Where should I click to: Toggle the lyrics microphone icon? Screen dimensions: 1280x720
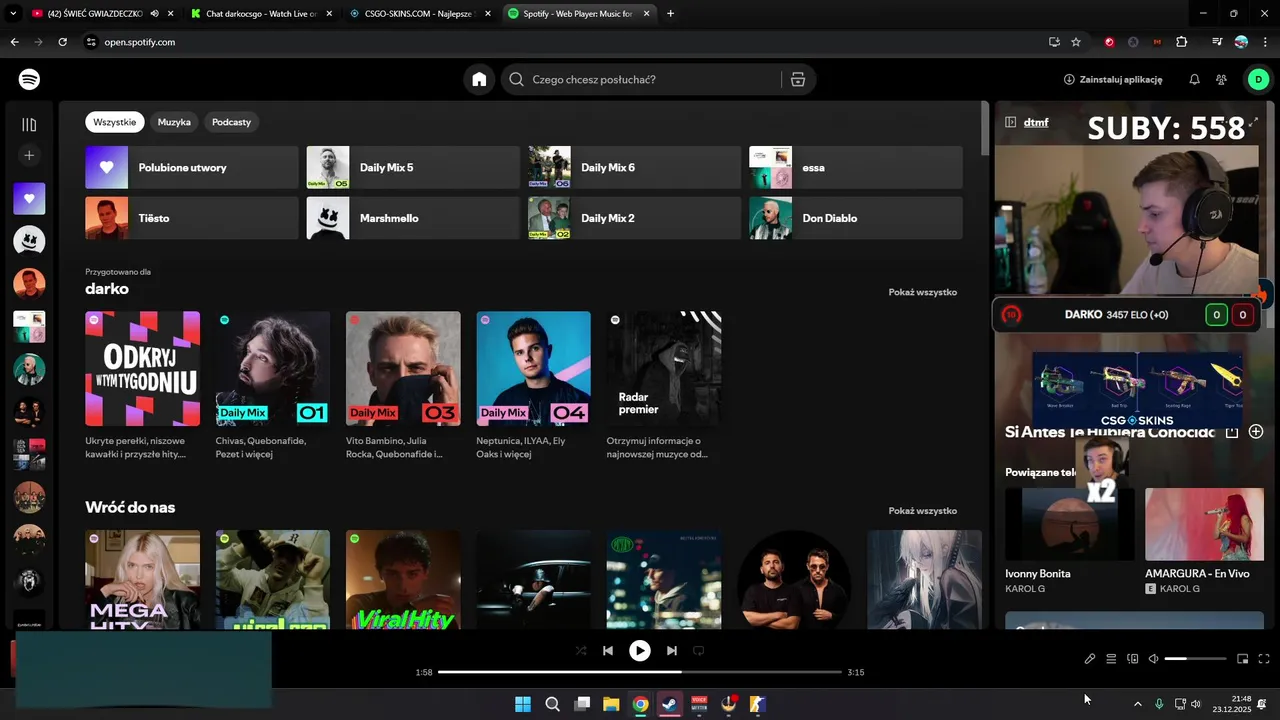[x=1090, y=659]
